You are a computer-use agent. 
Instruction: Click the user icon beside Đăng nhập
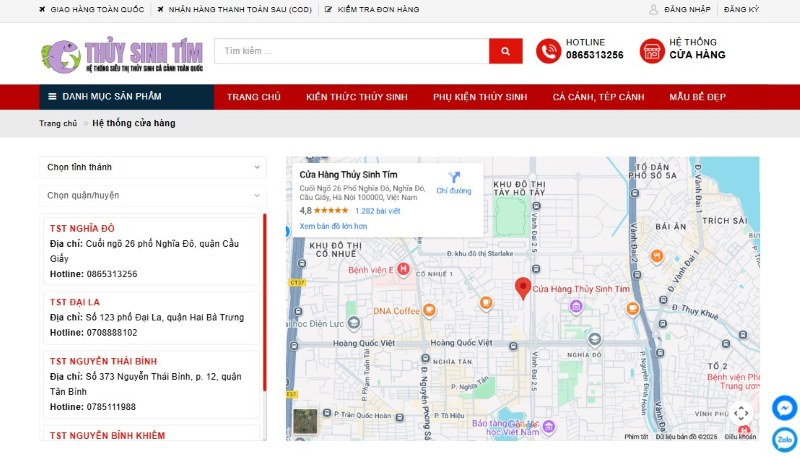(x=654, y=9)
